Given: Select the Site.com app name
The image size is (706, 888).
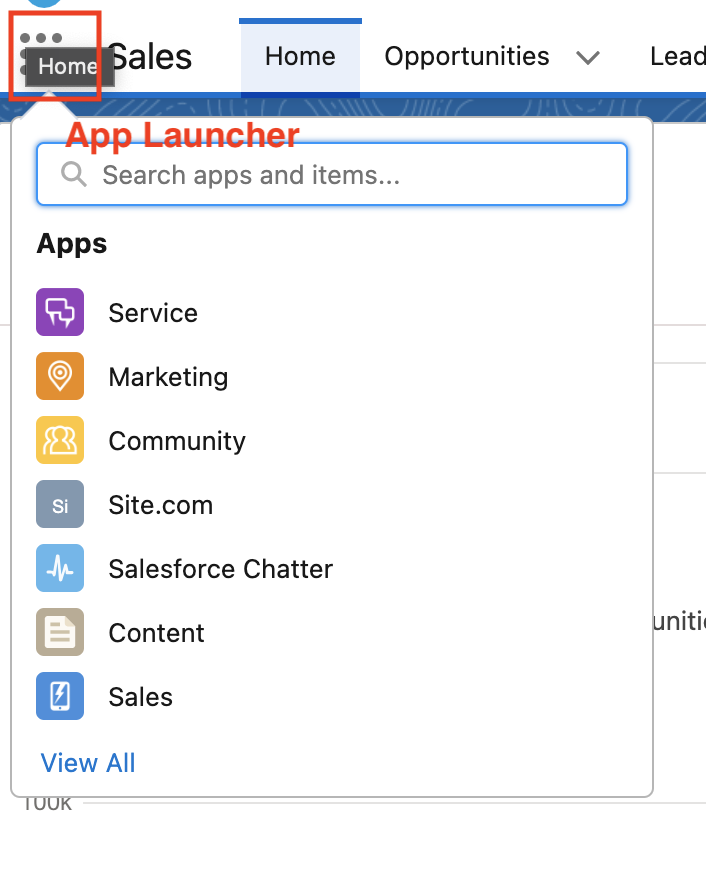Looking at the screenshot, I should tap(161, 505).
